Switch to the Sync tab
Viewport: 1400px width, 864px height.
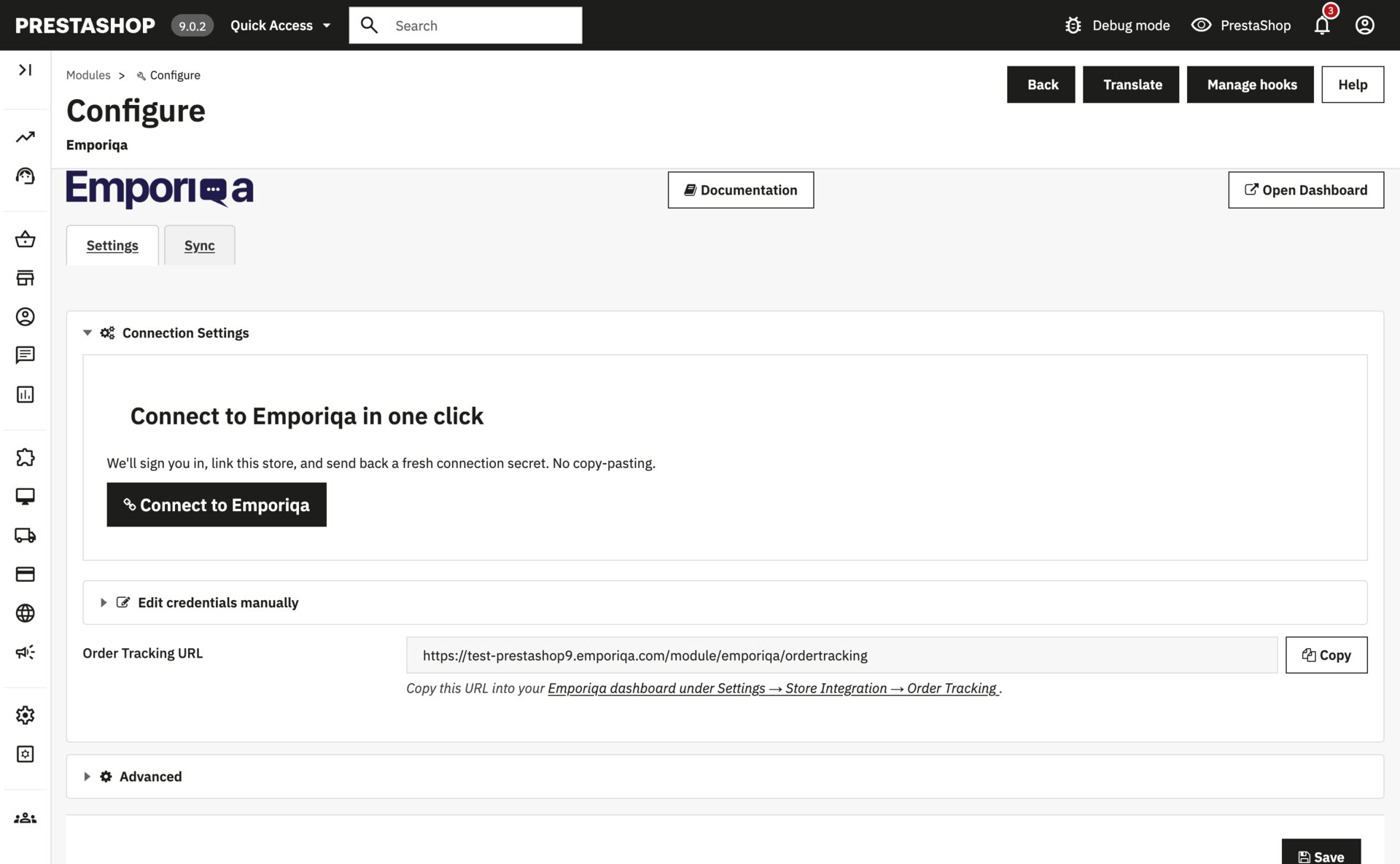click(x=200, y=246)
